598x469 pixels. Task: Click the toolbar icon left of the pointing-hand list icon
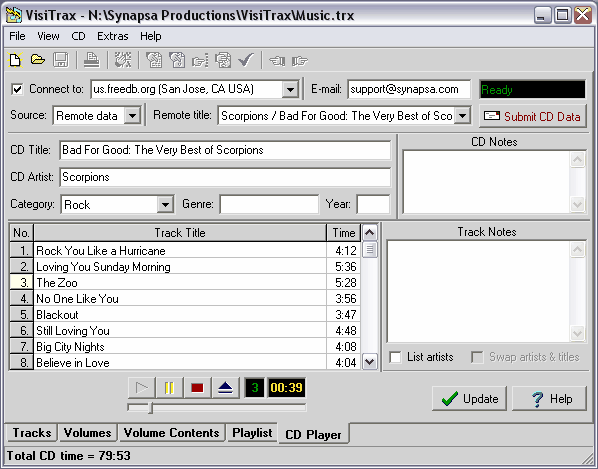point(177,60)
